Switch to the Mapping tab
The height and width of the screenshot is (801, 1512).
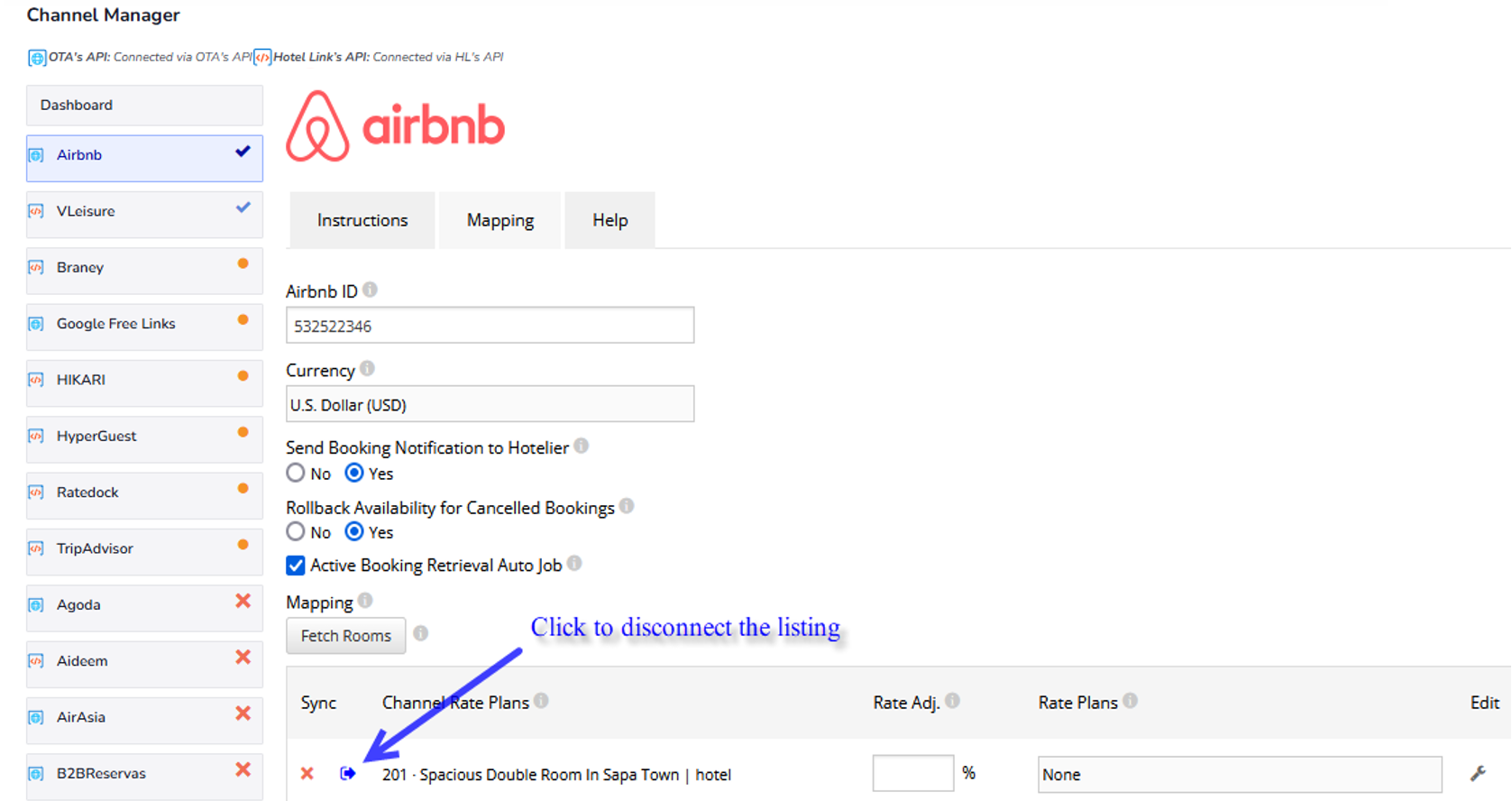(500, 220)
